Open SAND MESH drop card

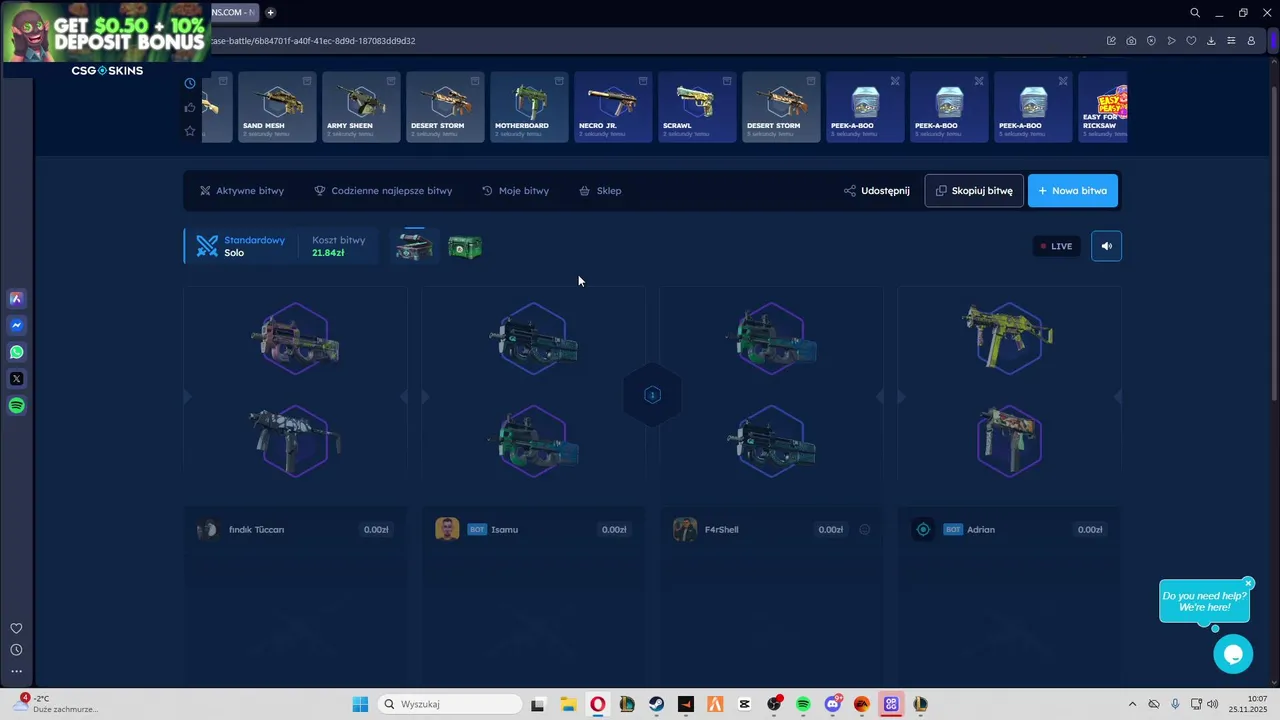tap(277, 107)
